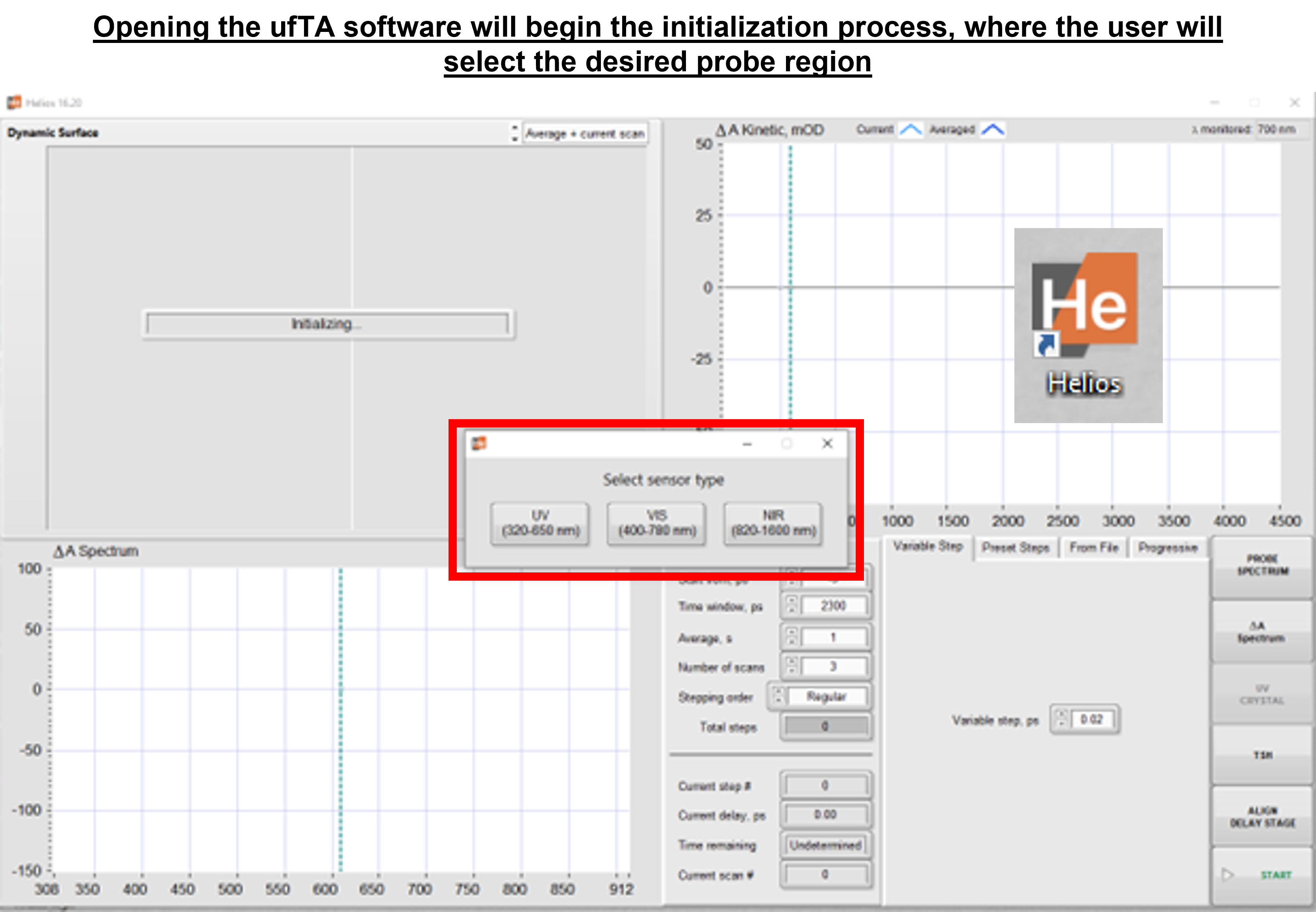This screenshot has width=1316, height=912.
Task: Click the Current trace line icon
Action: coord(910,130)
